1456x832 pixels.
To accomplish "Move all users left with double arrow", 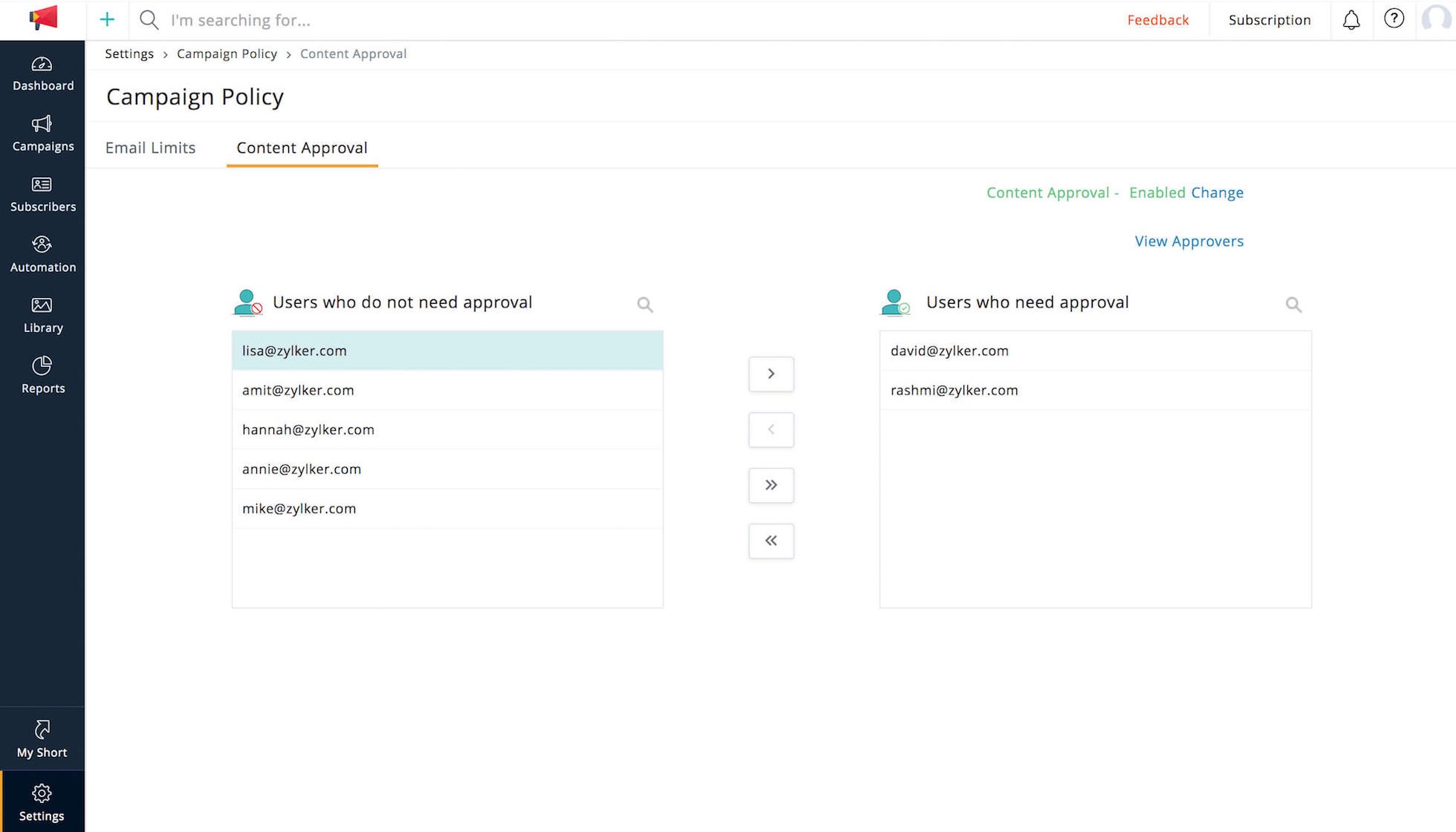I will 771,541.
